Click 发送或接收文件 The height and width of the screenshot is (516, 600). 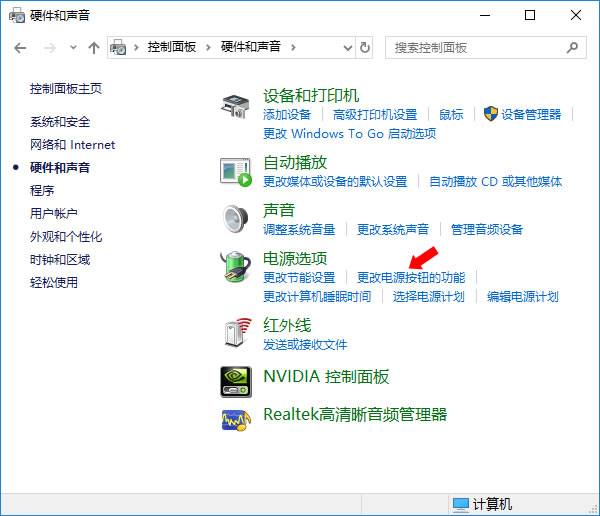(305, 345)
